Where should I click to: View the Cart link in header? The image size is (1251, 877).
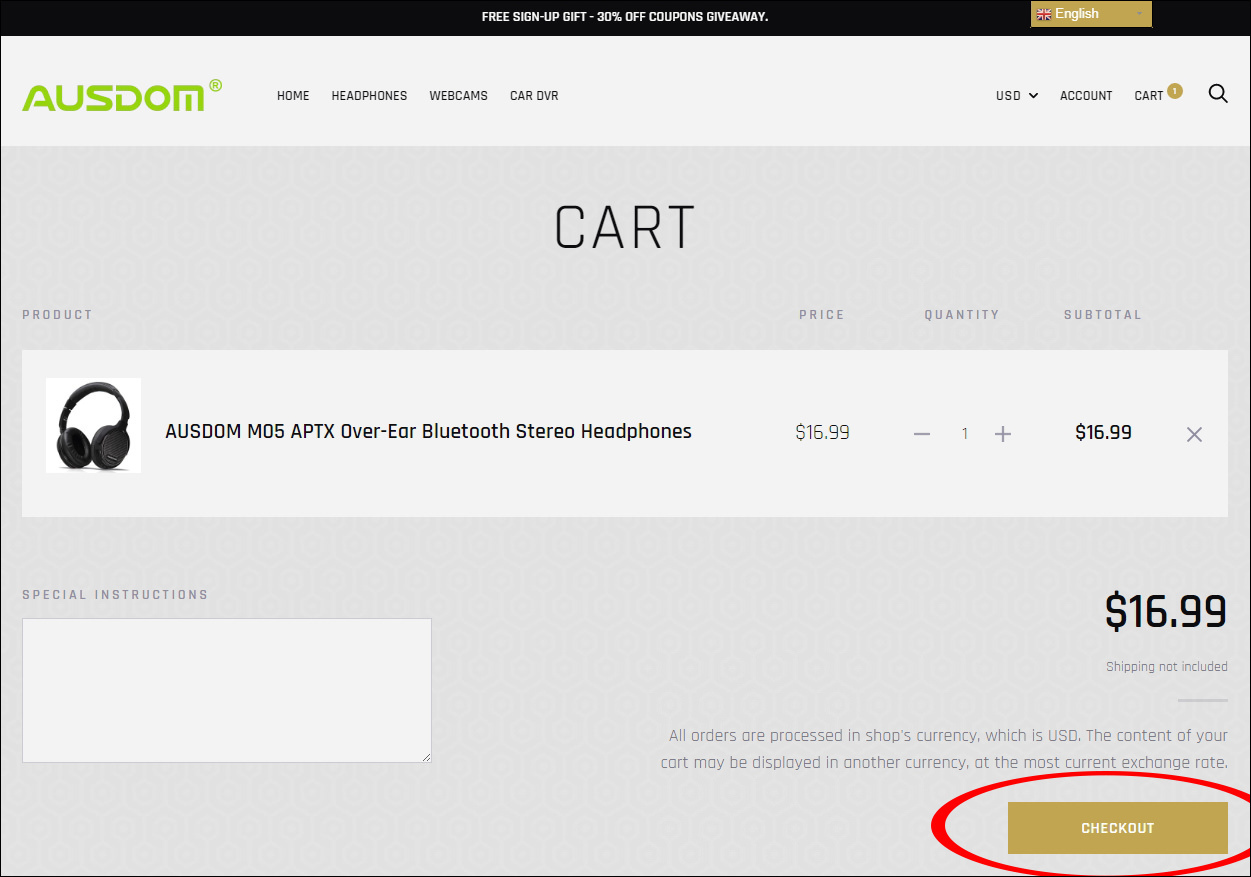(x=1149, y=96)
